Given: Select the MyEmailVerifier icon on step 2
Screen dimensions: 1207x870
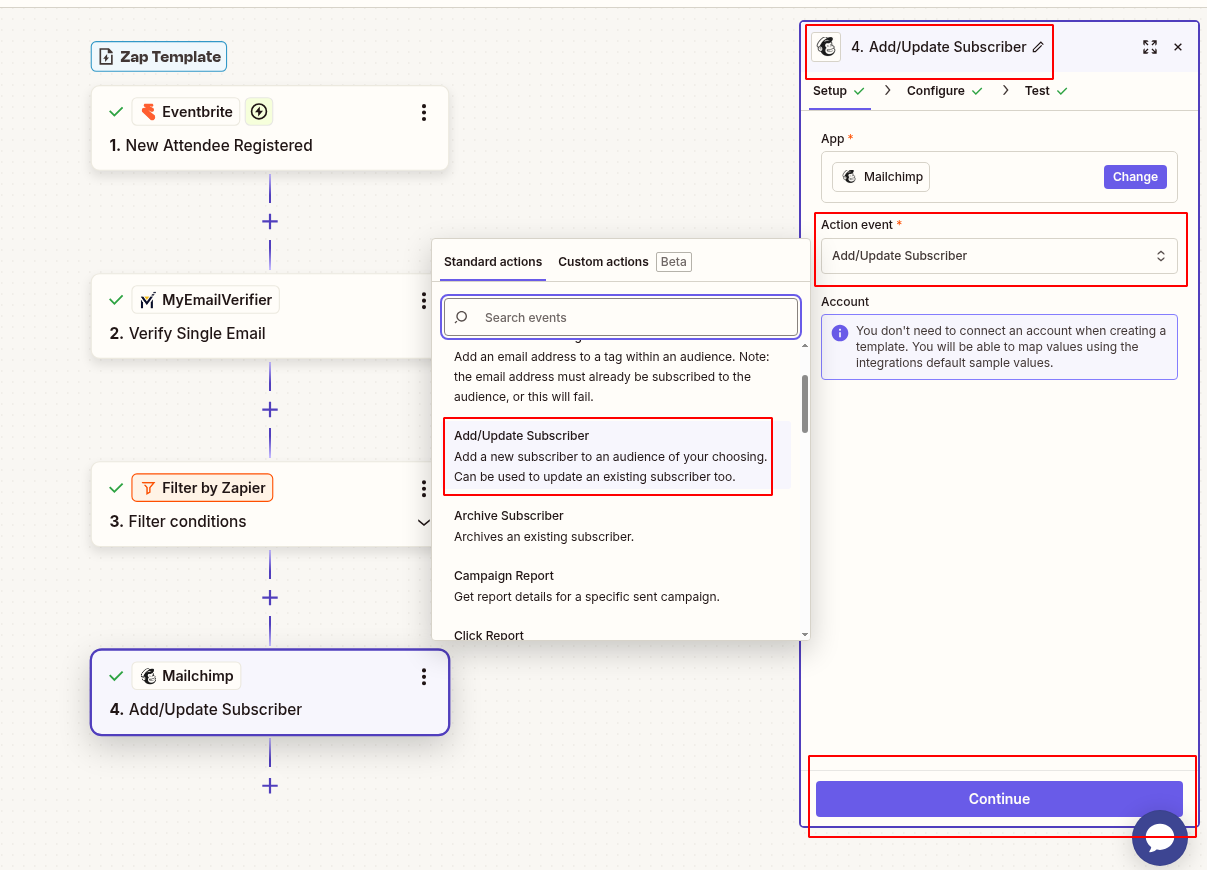Looking at the screenshot, I should coord(147,299).
